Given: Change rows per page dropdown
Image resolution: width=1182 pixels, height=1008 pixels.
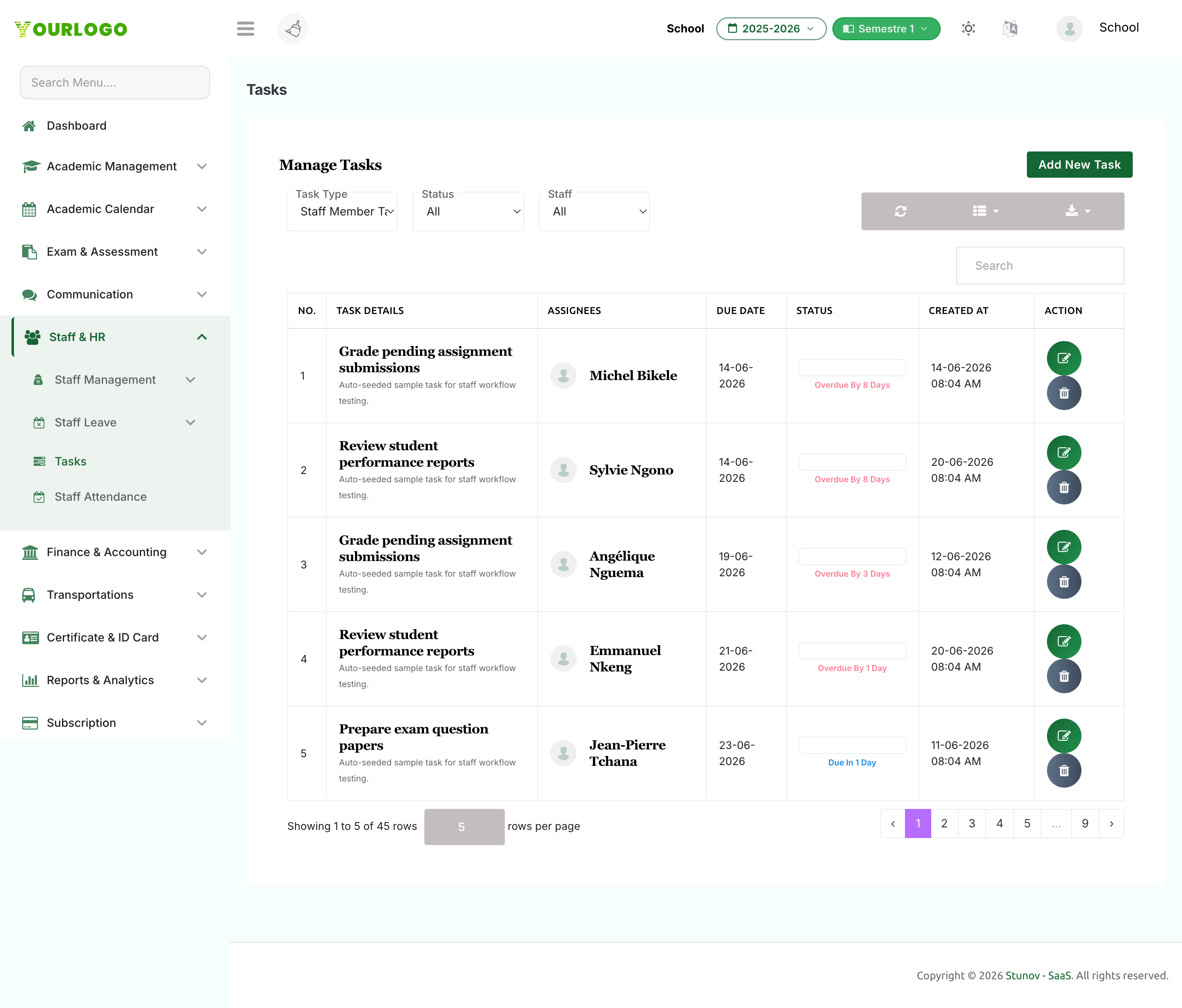Looking at the screenshot, I should coord(464,827).
